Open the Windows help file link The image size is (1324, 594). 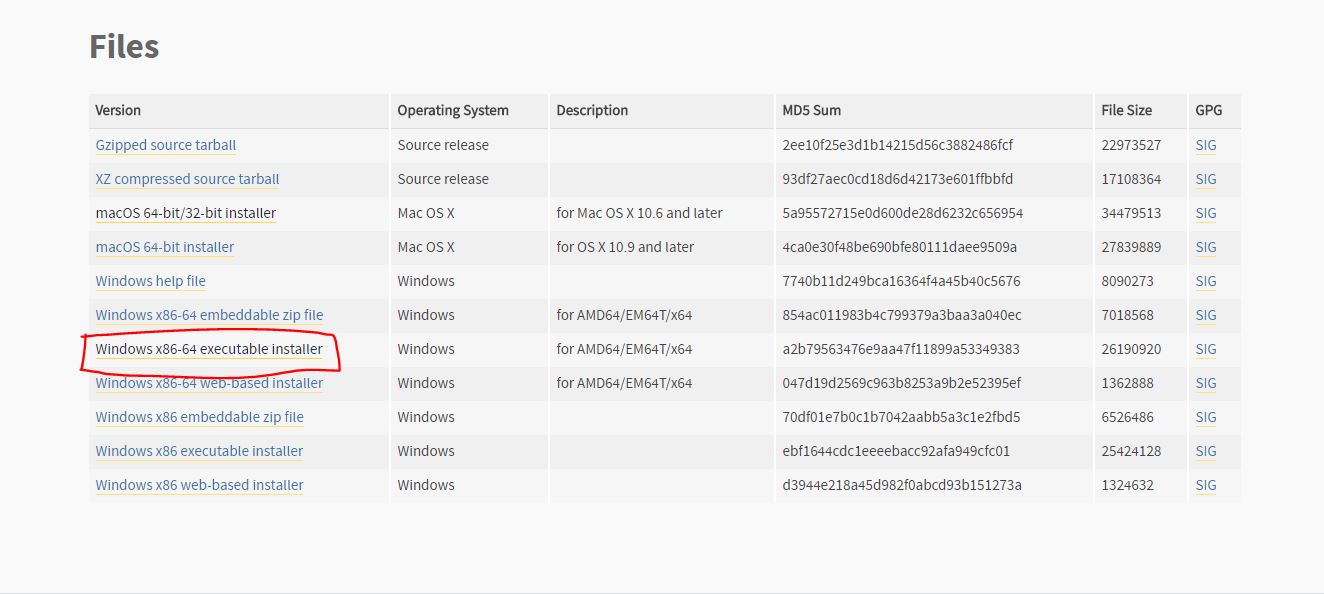151,281
